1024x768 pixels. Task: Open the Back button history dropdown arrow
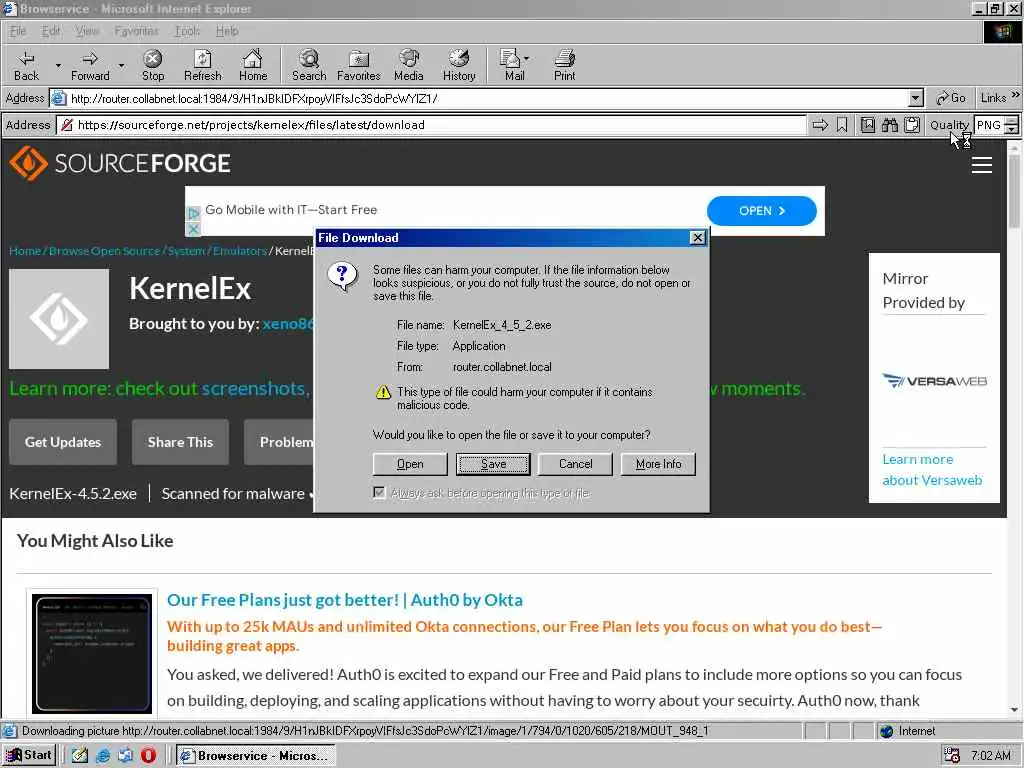58,65
